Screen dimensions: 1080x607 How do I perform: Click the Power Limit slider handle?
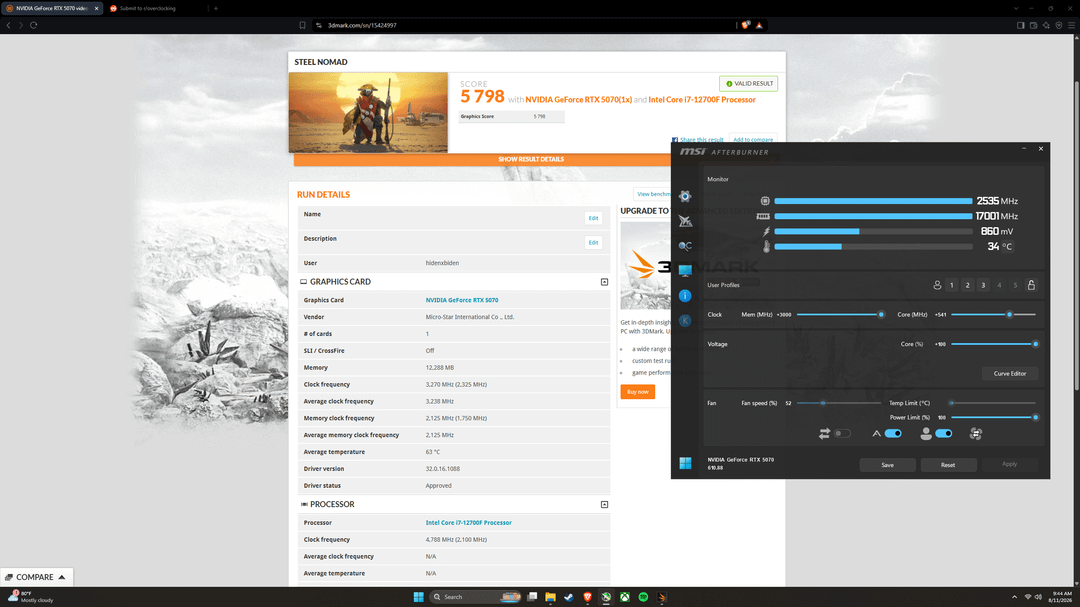pyautogui.click(x=1035, y=418)
